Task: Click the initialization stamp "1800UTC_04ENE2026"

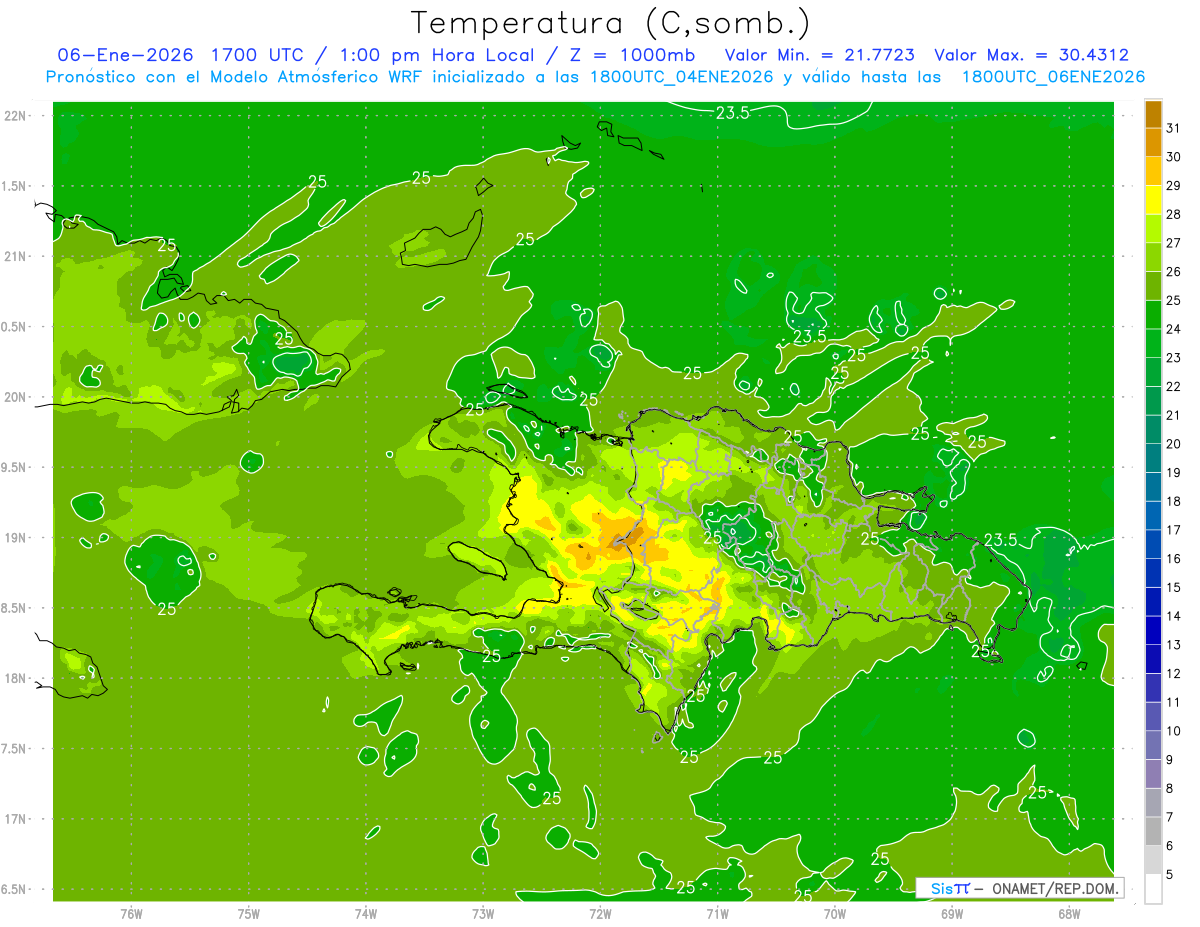Action: 680,77
